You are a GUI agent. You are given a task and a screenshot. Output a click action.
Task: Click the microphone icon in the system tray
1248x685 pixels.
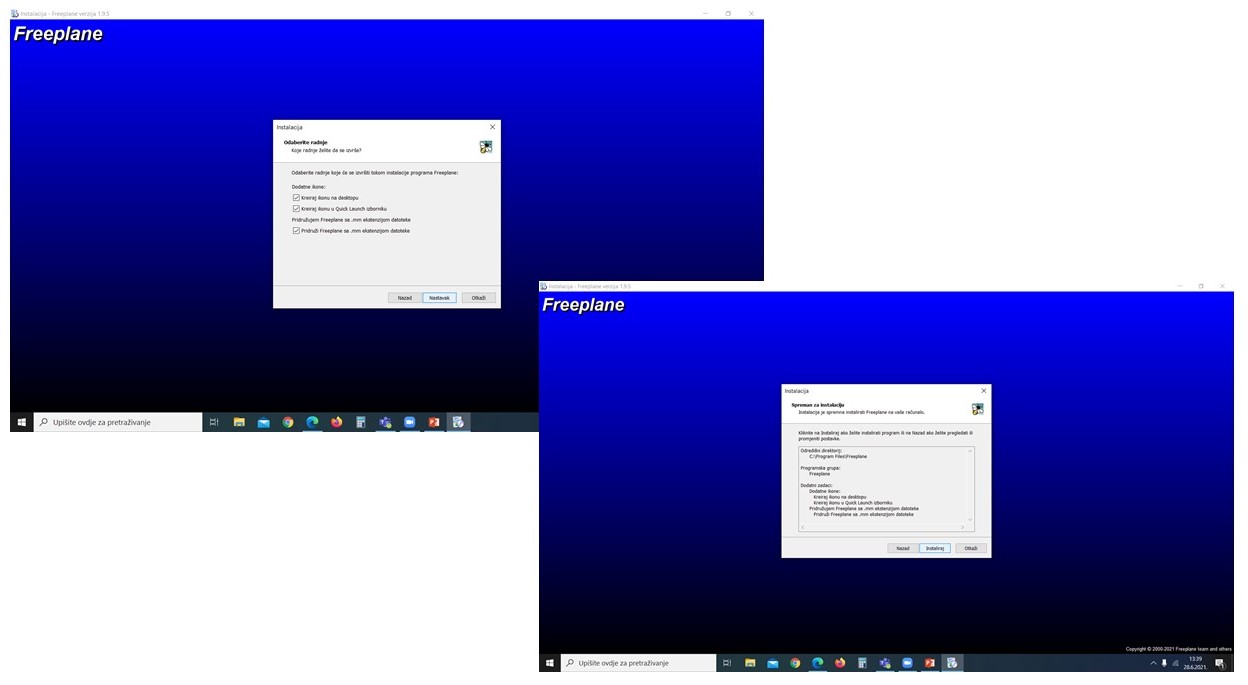click(1164, 663)
